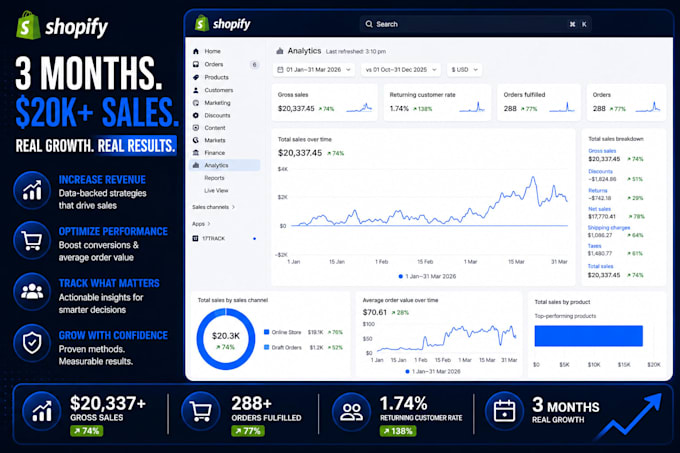Click the Gross sales link in breakdown
The height and width of the screenshot is (453, 680).
(x=602, y=151)
